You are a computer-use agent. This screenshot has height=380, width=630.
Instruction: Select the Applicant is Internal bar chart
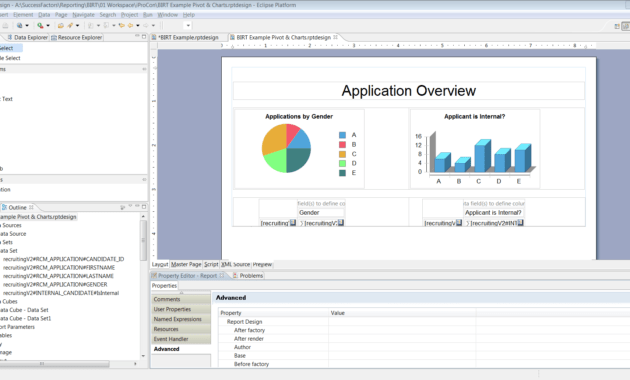[475, 148]
